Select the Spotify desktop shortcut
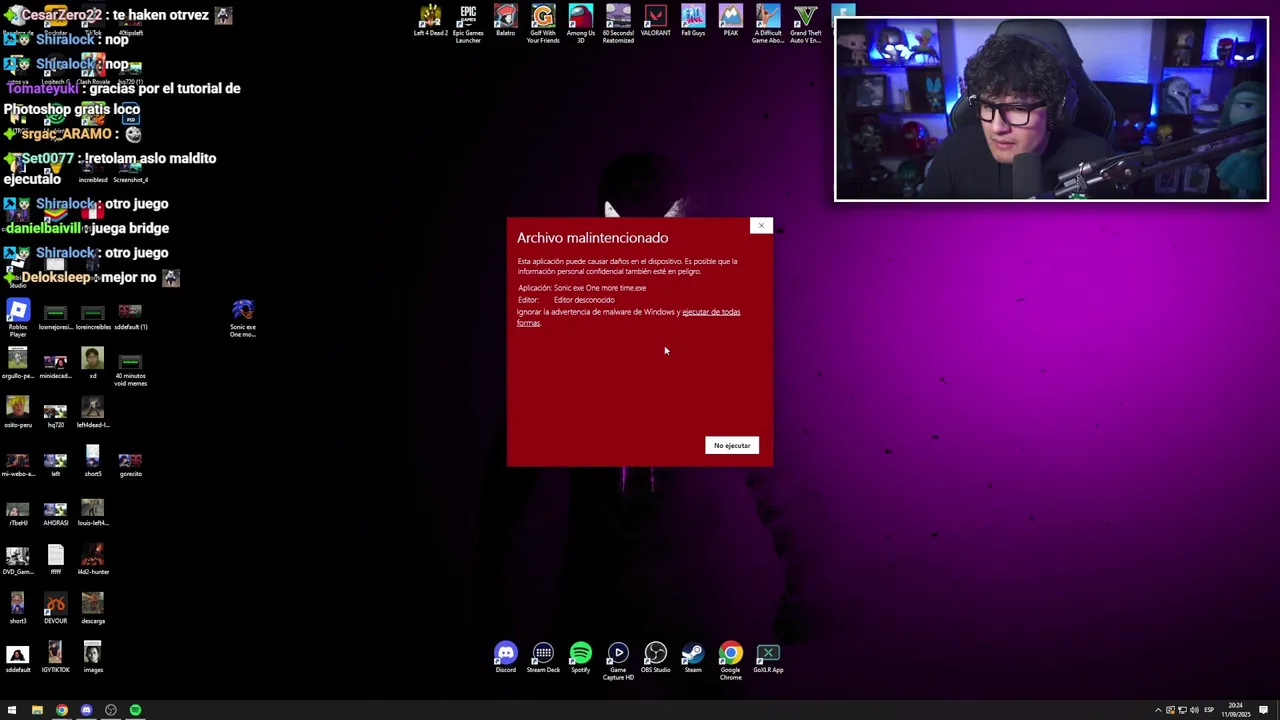 pyautogui.click(x=581, y=658)
